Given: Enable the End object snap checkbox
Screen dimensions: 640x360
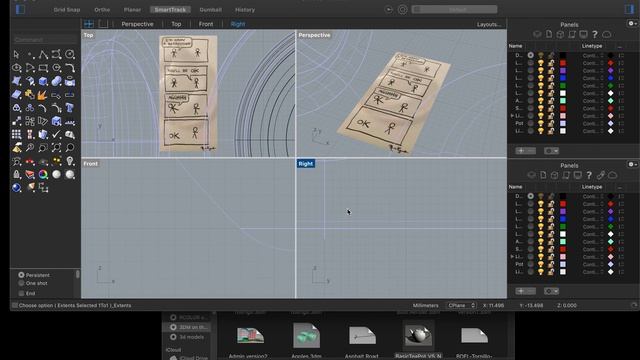Looking at the screenshot, I should click(21, 293).
